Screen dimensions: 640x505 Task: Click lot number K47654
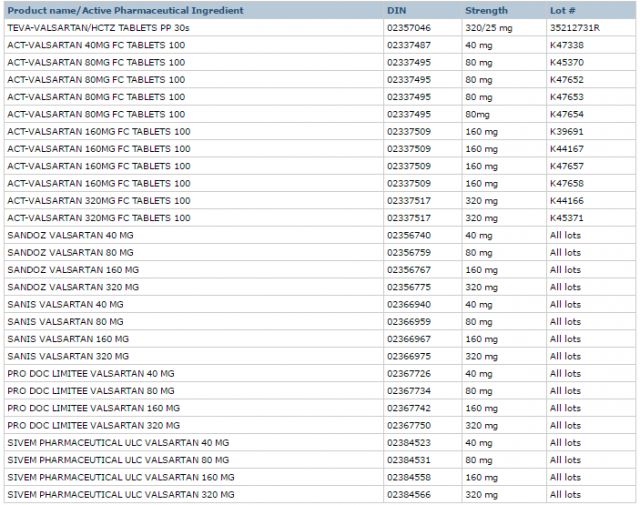[567, 114]
